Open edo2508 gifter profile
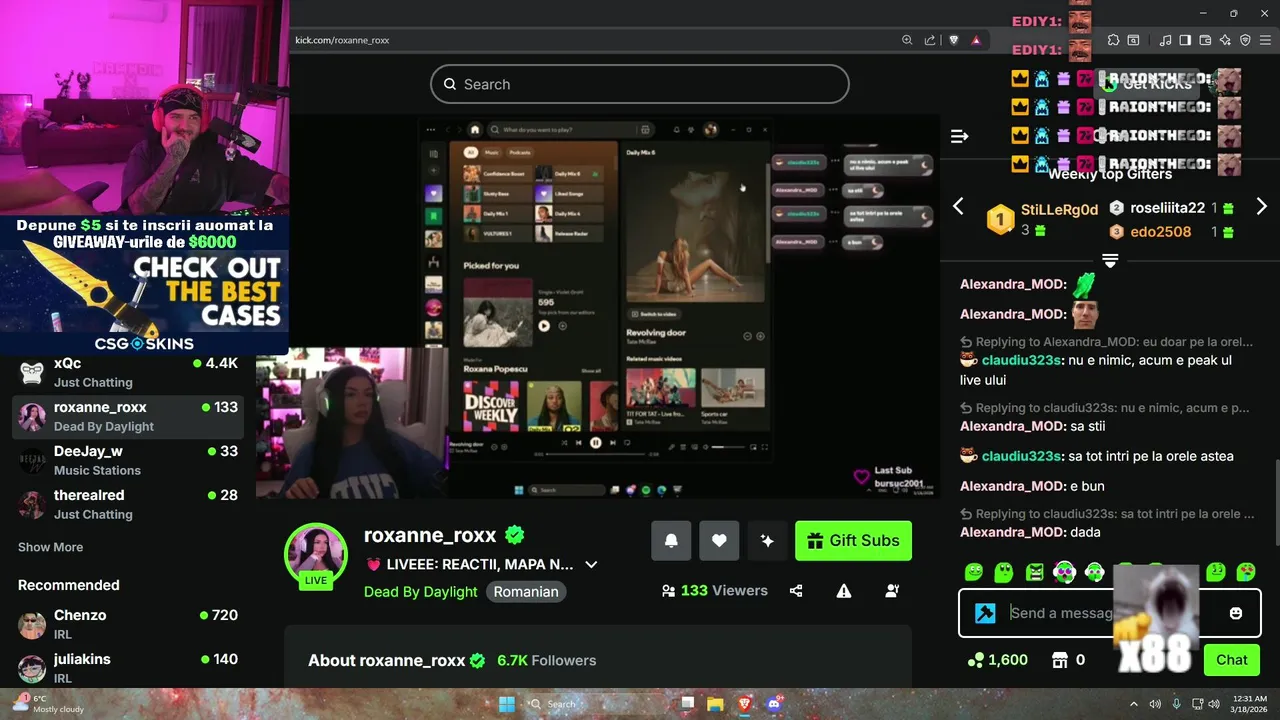Viewport: 1280px width, 720px height. pos(1160,231)
